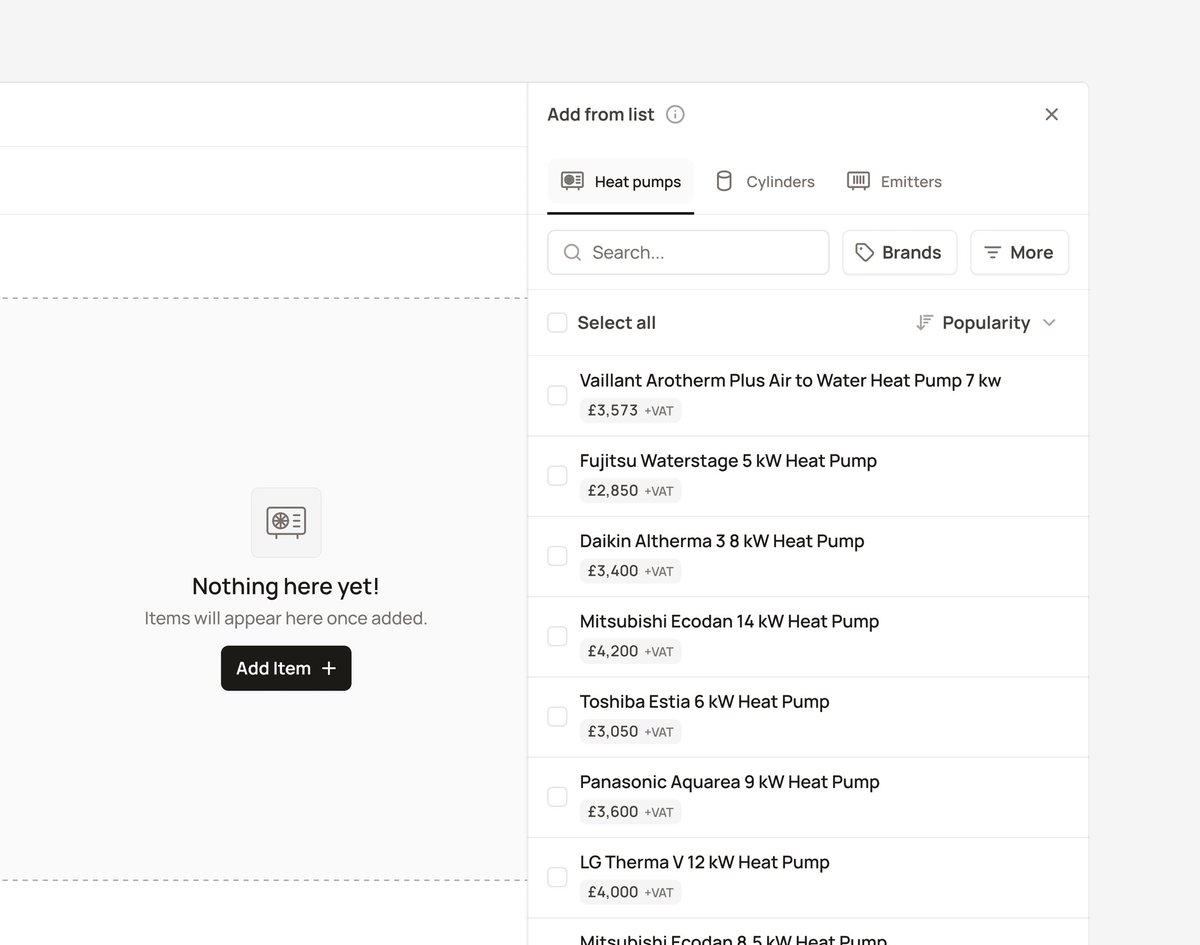Click the £4,200 +VAT price tag
This screenshot has width=1200, height=945.
(630, 651)
